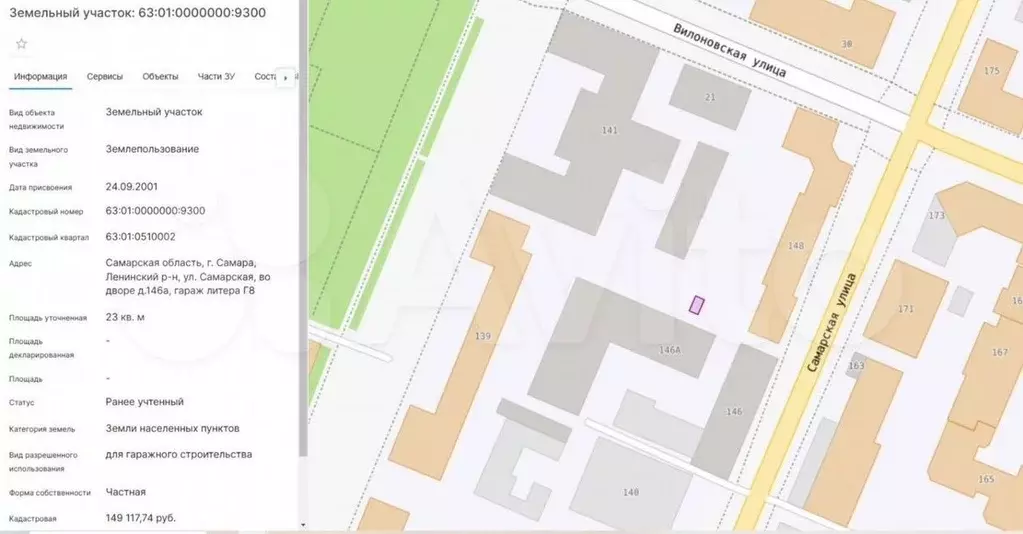Screen dimensions: 1023x534
Task: Click building 171 across Самарская улица
Action: click(x=905, y=309)
